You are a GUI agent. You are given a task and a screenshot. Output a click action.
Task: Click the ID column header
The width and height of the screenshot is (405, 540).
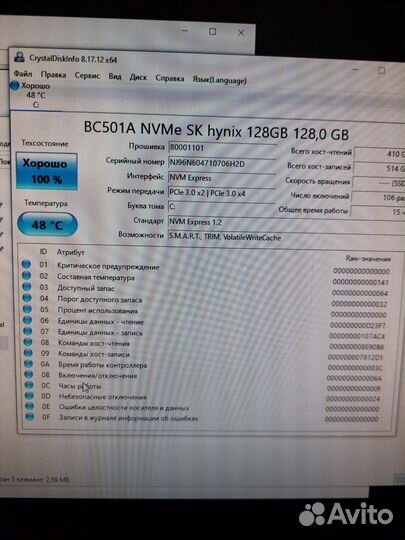coord(43,251)
